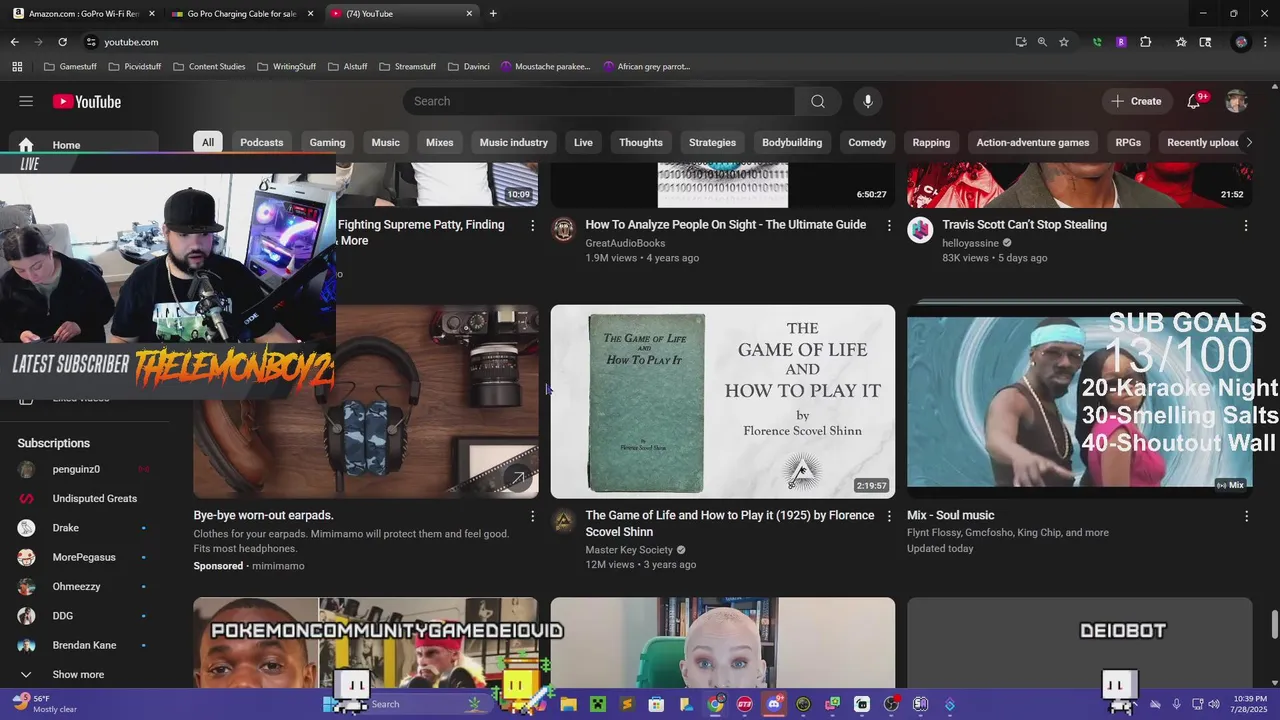
Task: Activate voice search microphone
Action: (868, 101)
